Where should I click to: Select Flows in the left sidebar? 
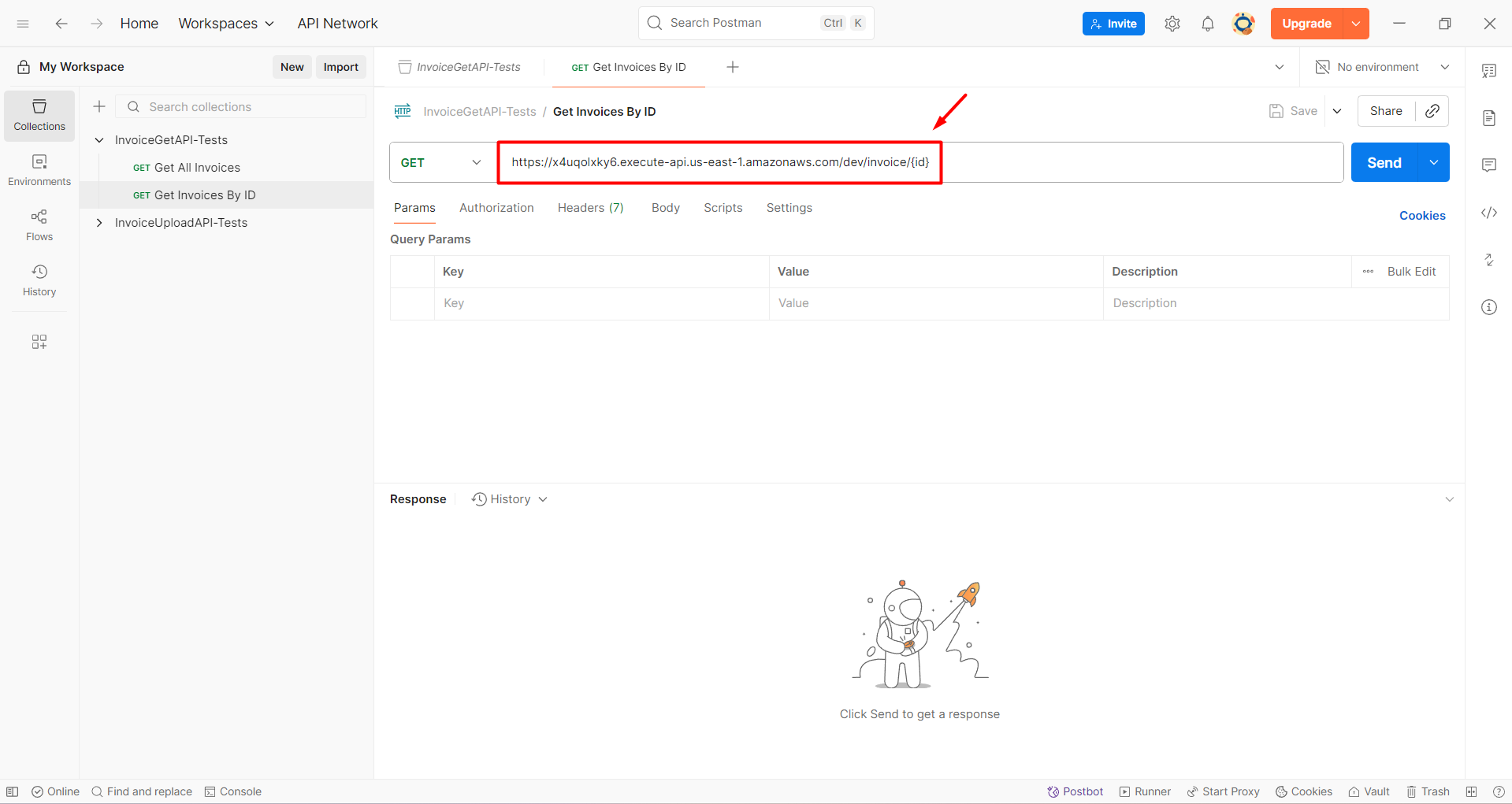(39, 224)
